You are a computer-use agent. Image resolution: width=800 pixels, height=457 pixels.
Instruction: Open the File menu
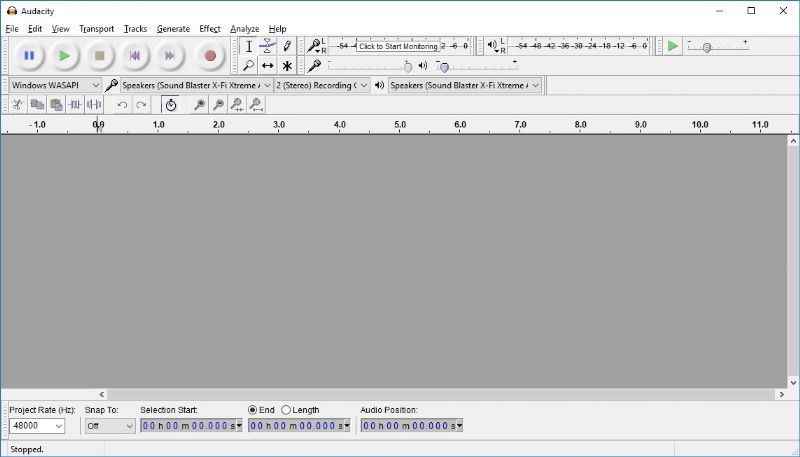coord(12,29)
